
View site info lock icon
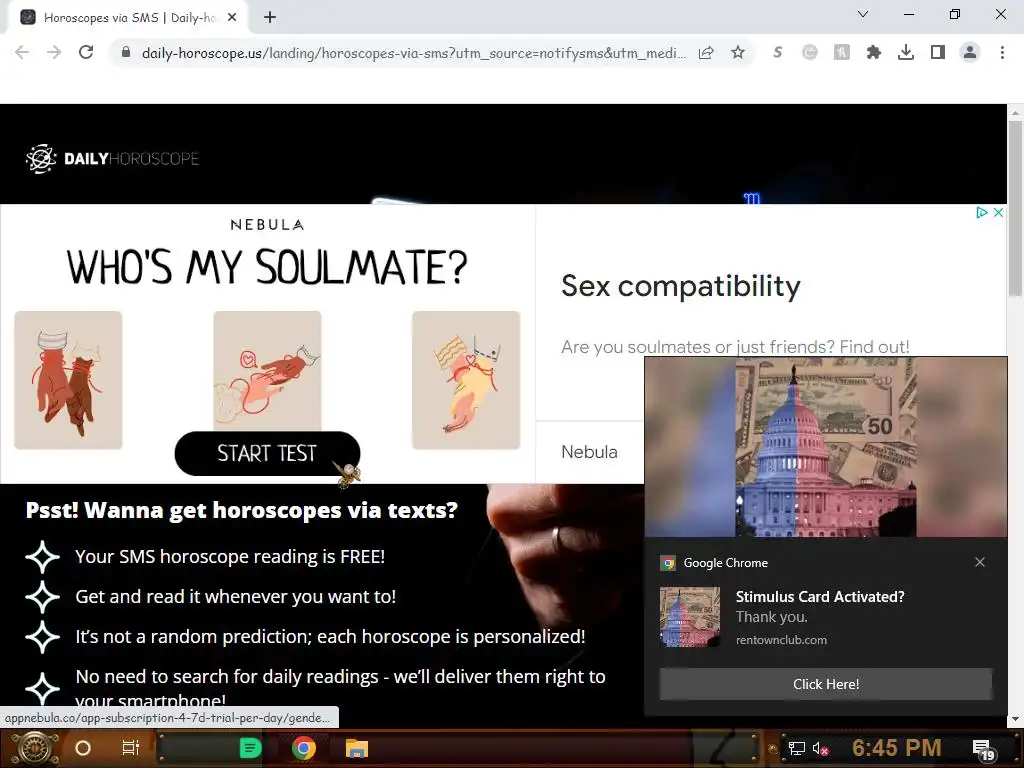[126, 52]
